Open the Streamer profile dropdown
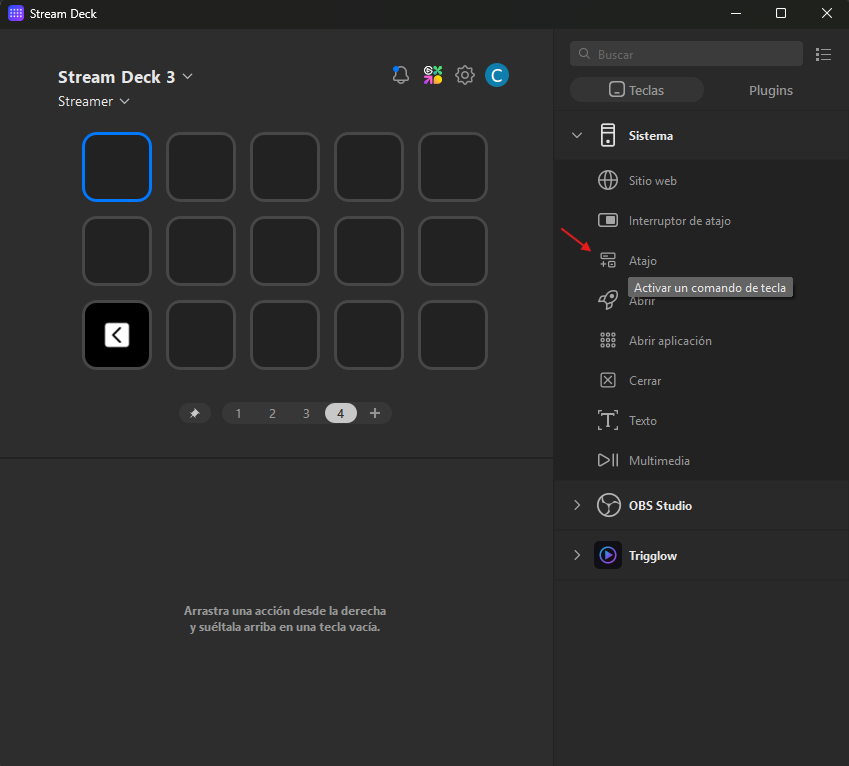This screenshot has width=849, height=766. coord(94,101)
